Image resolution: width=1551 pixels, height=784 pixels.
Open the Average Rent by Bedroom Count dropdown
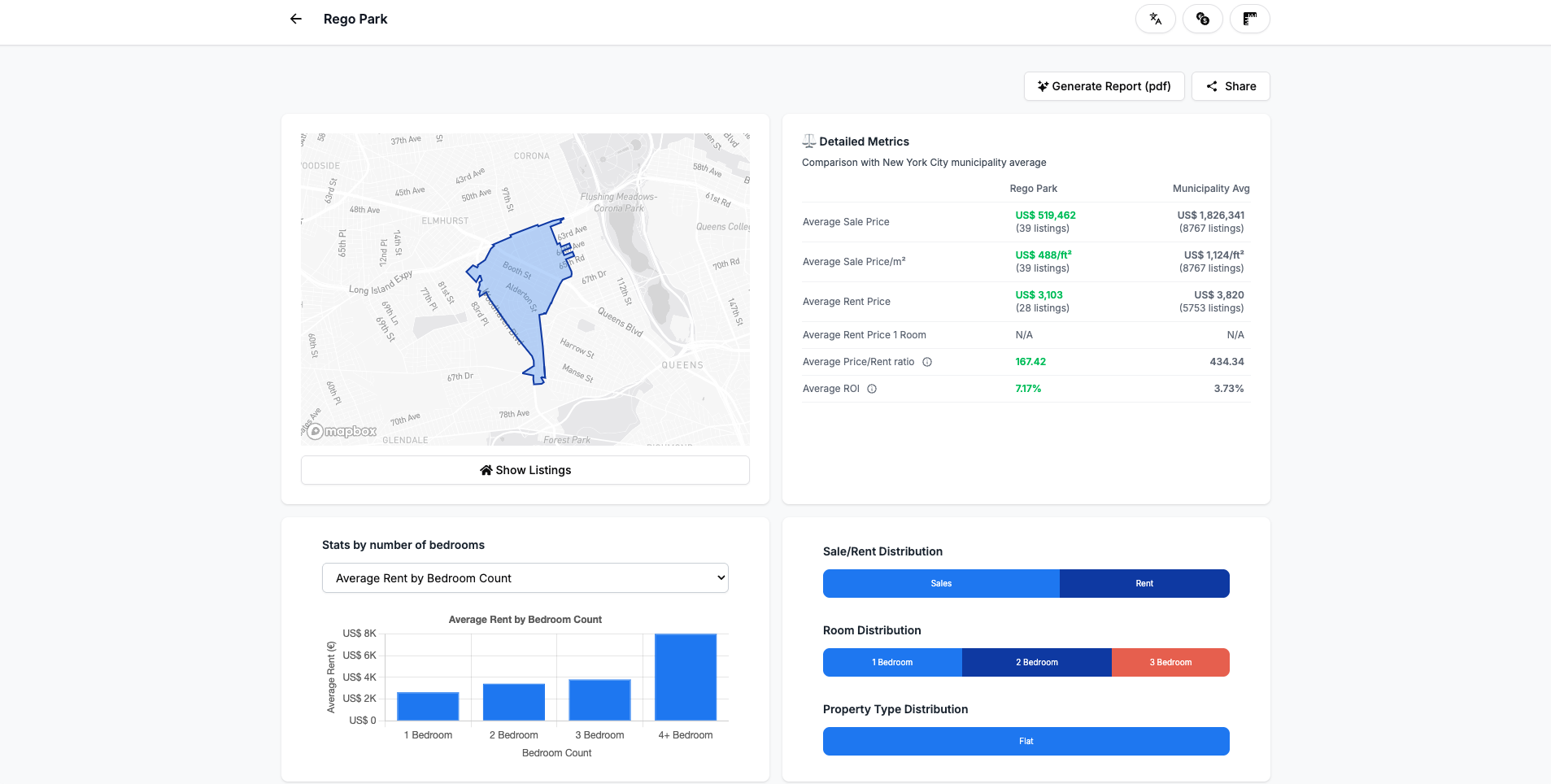(x=525, y=577)
